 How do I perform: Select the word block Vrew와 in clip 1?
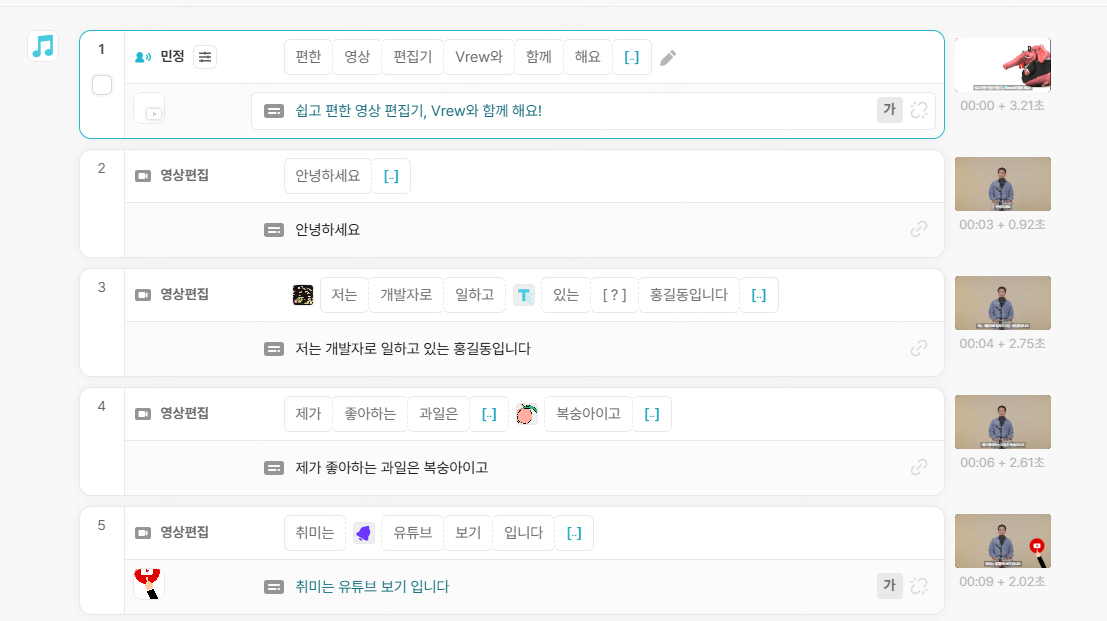tap(479, 57)
